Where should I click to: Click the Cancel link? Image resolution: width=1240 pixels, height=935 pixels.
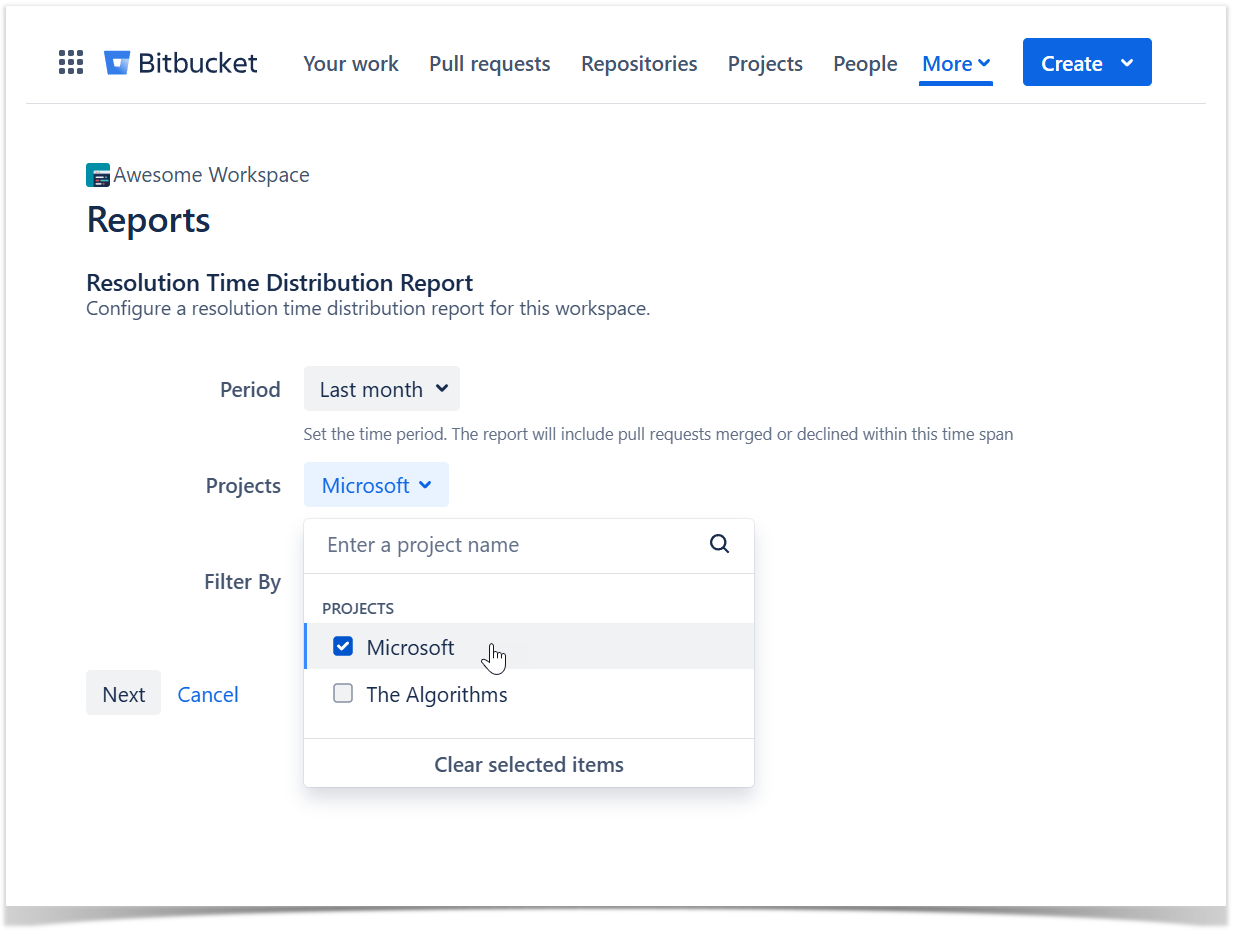[x=208, y=694]
